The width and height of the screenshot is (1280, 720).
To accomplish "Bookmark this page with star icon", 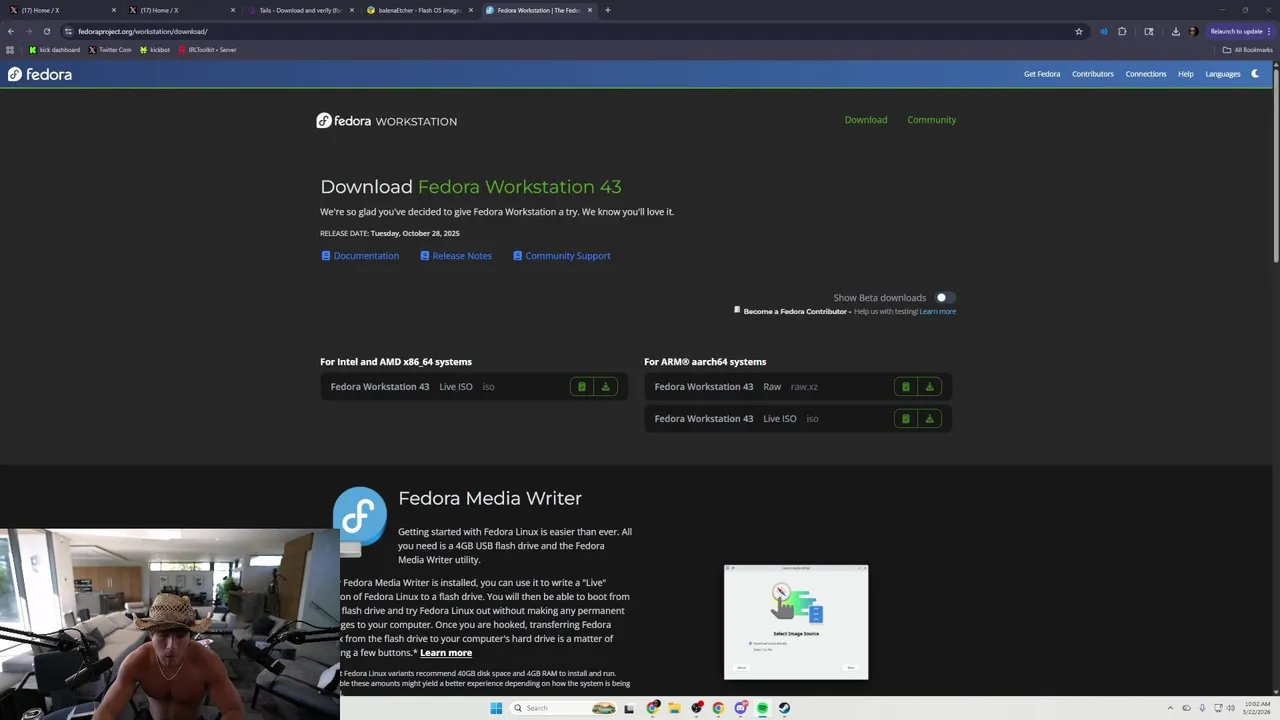I will 1079,31.
